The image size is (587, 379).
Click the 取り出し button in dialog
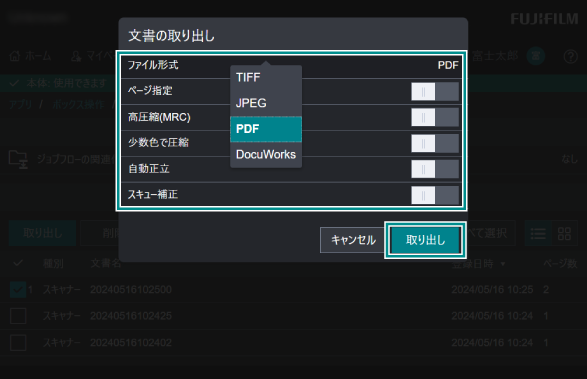[x=425, y=240]
